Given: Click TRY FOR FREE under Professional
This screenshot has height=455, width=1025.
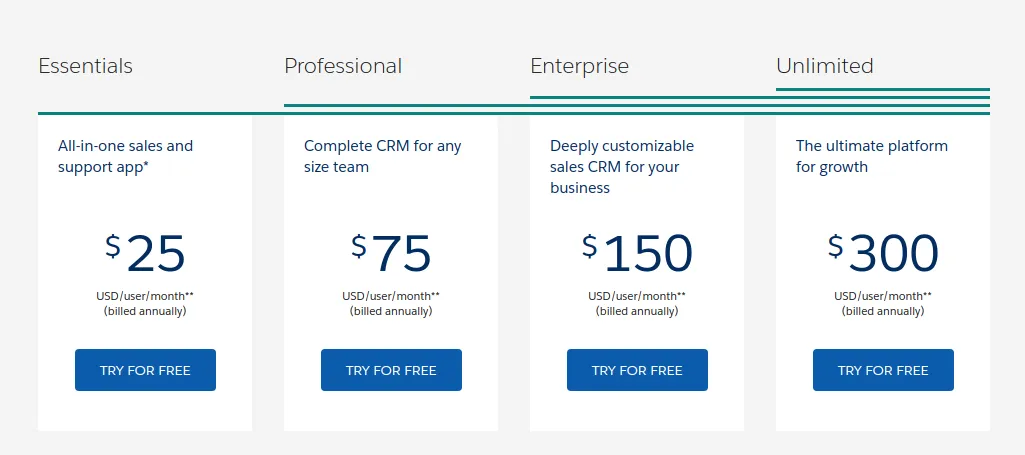Looking at the screenshot, I should (391, 370).
